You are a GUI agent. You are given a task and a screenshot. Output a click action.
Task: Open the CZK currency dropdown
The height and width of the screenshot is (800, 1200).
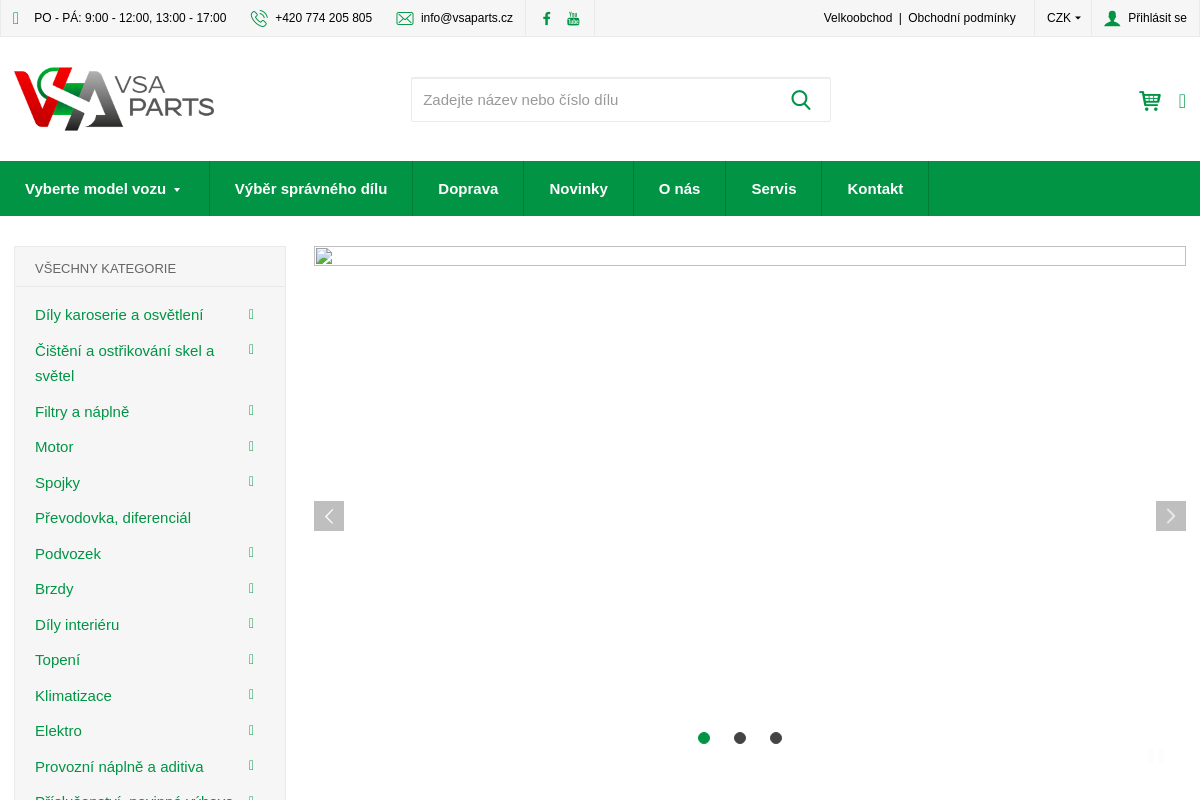point(1063,18)
